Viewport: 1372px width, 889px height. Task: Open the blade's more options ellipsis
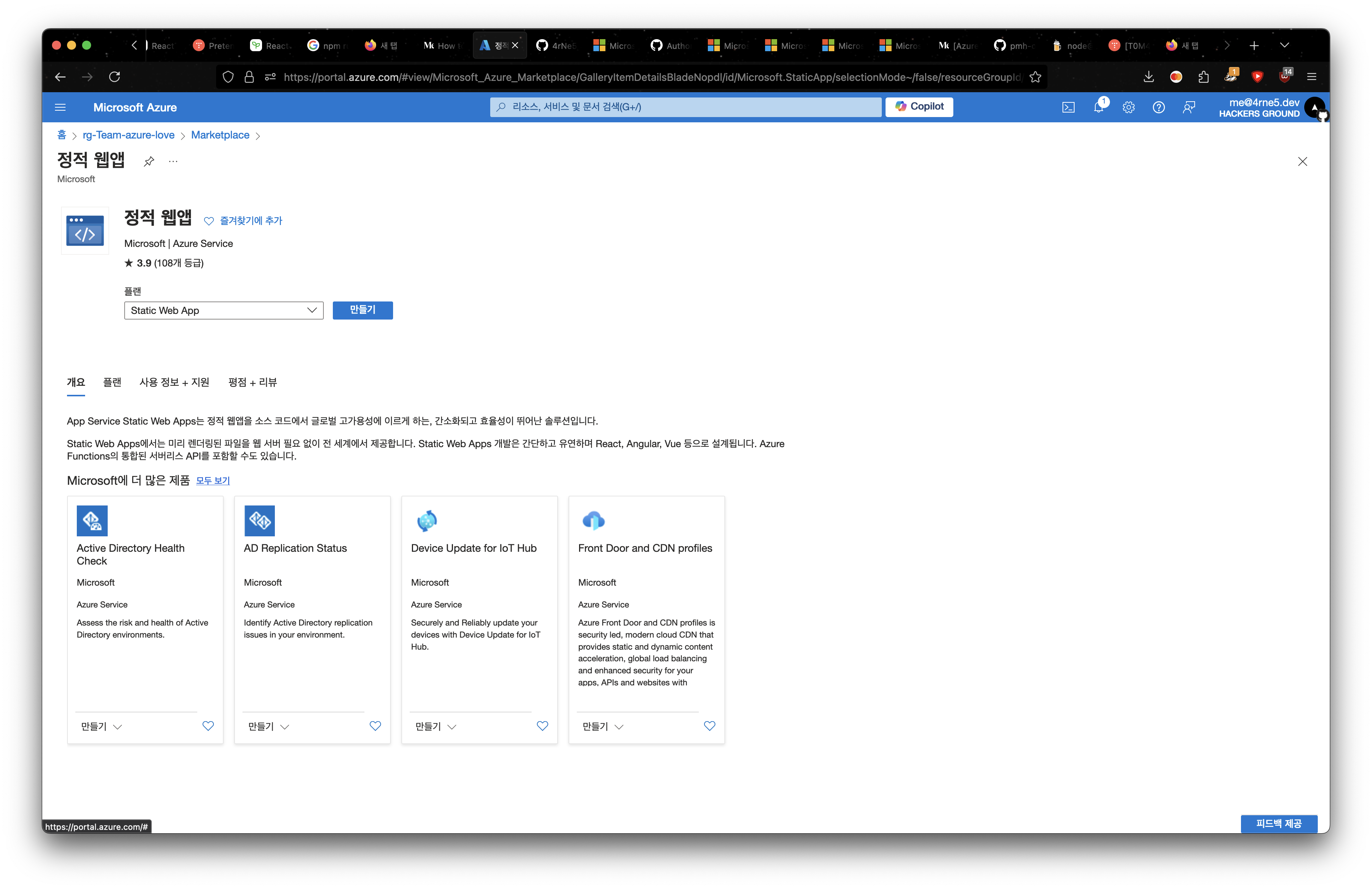[173, 161]
